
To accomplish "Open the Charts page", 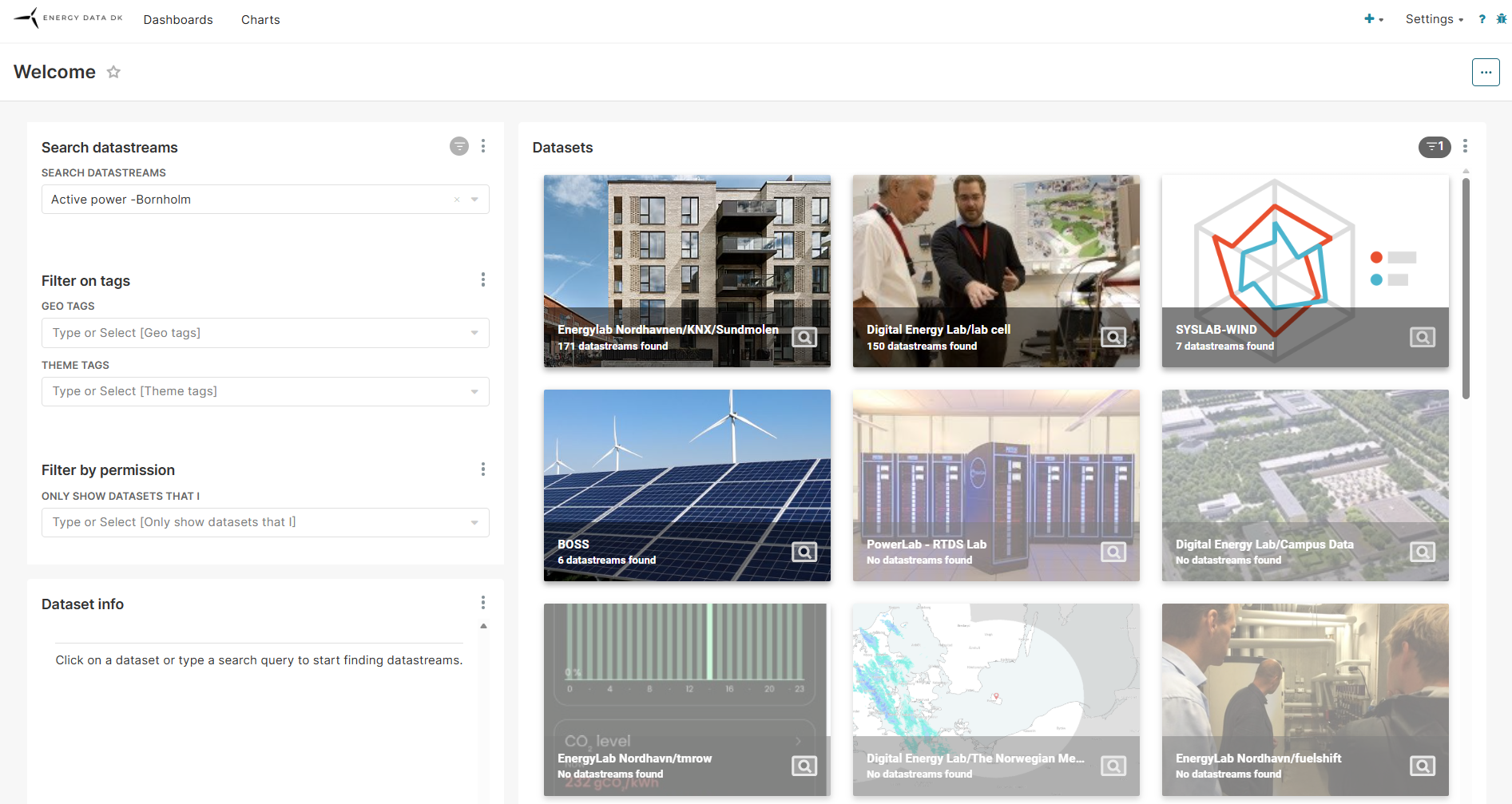I will tap(260, 20).
